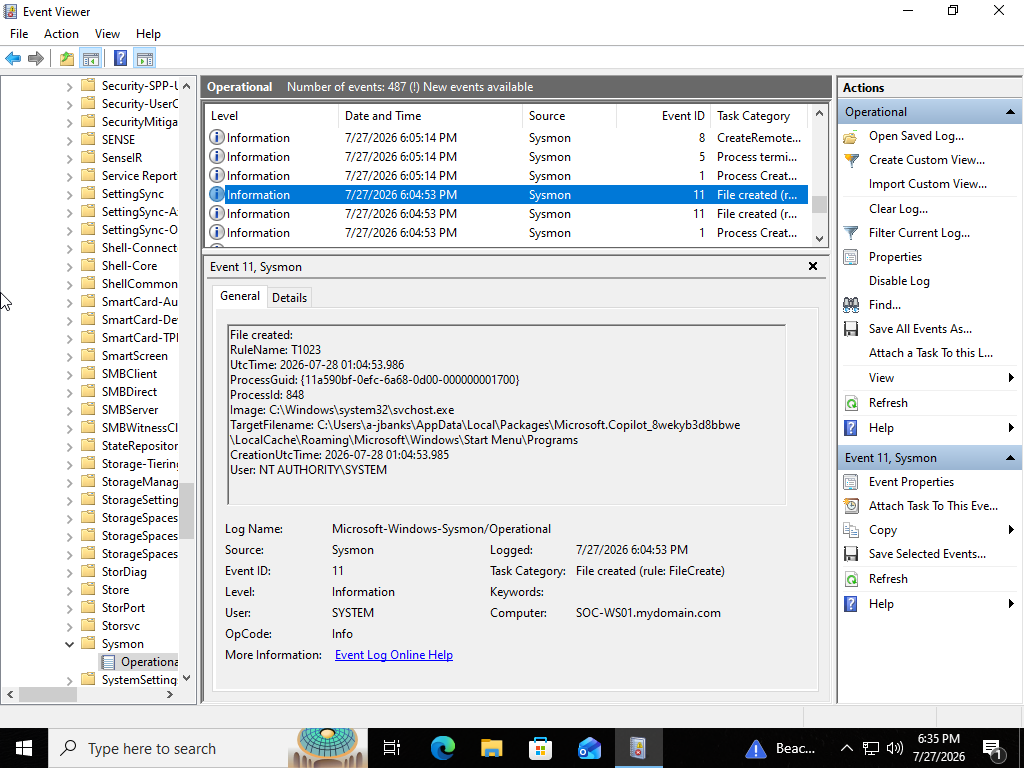This screenshot has height=768, width=1024.
Task: Expand the SMBClient tree node
Action: (69, 374)
